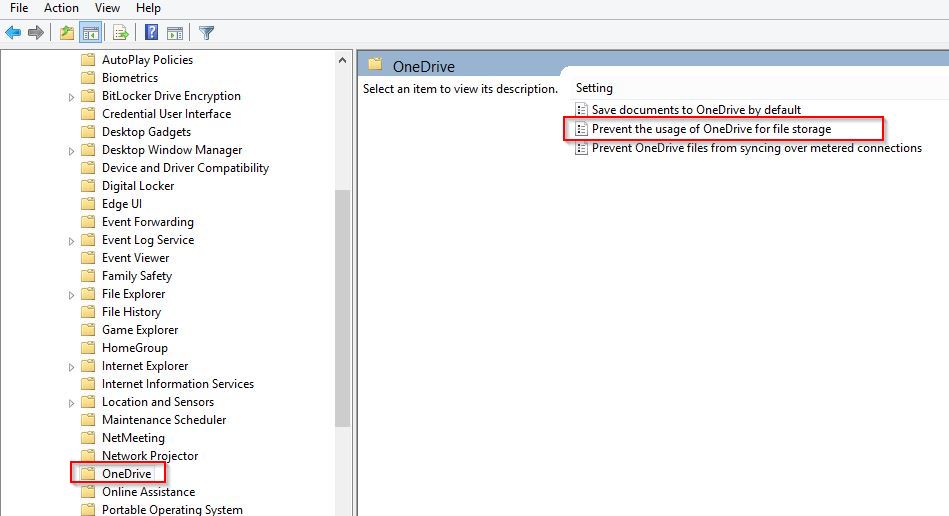Click the NetMeeting folder icon
The width and height of the screenshot is (949, 516).
pos(88,438)
